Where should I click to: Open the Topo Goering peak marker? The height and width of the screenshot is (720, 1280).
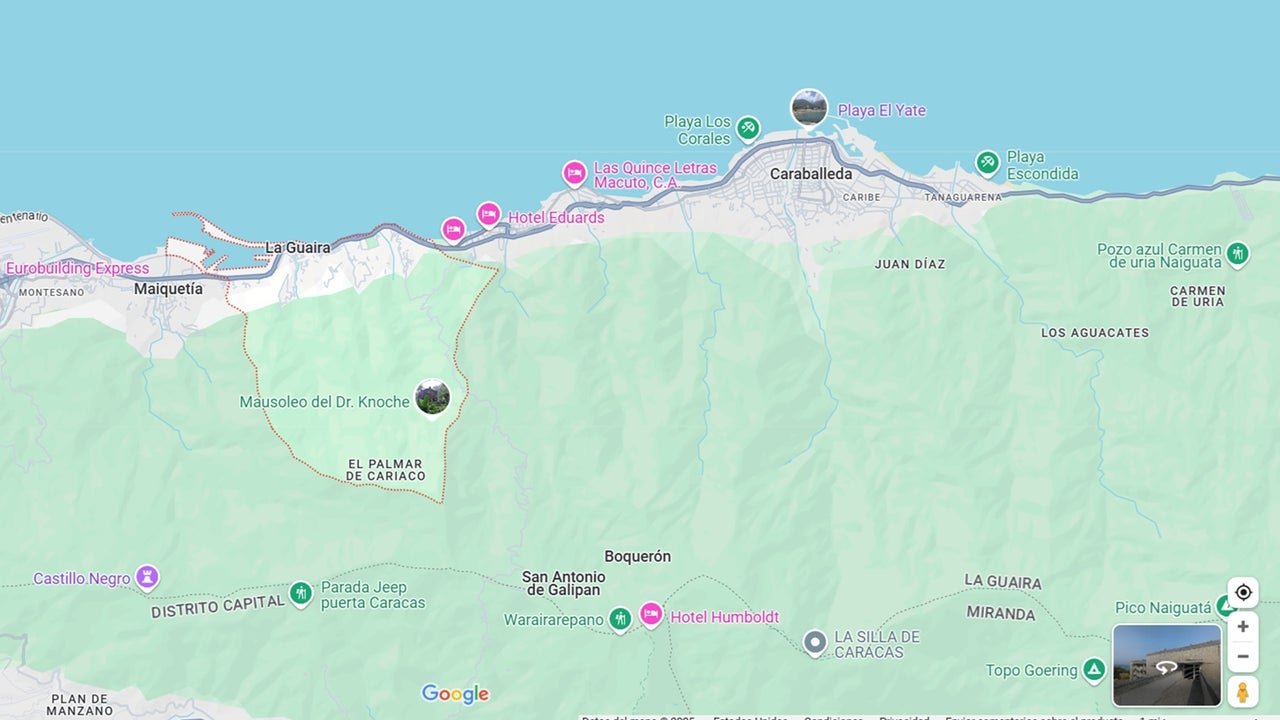[1095, 669]
